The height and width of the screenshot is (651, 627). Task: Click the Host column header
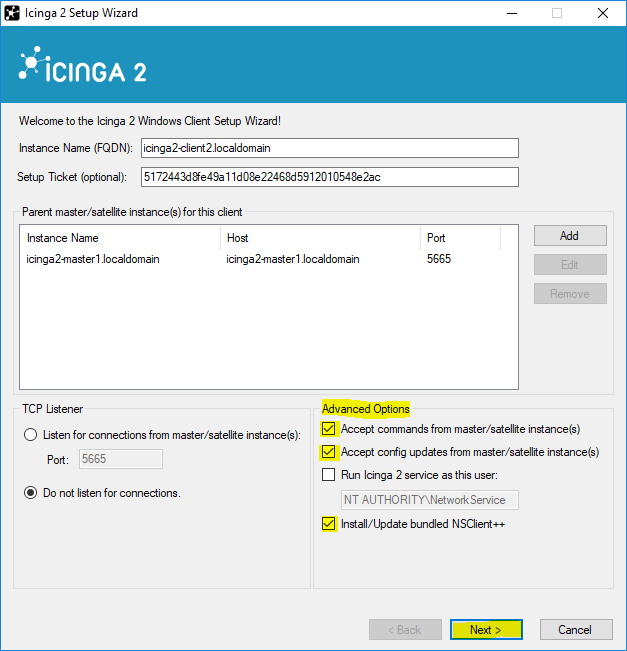pos(321,238)
